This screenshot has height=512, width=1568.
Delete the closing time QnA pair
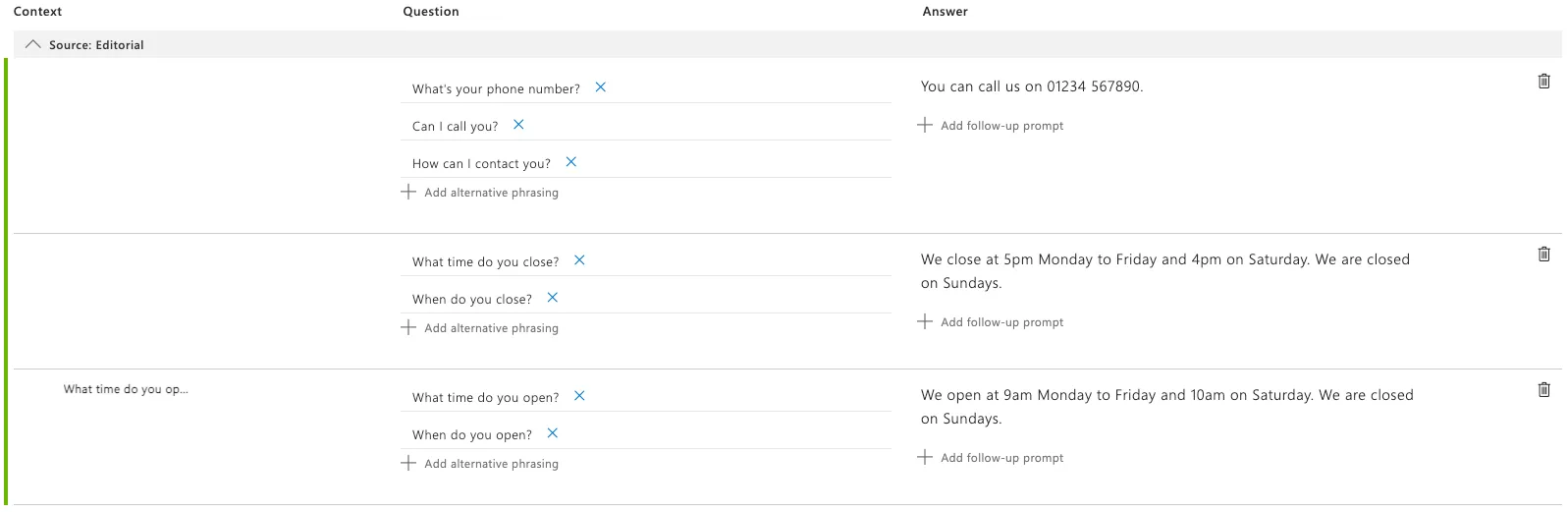point(1543,255)
